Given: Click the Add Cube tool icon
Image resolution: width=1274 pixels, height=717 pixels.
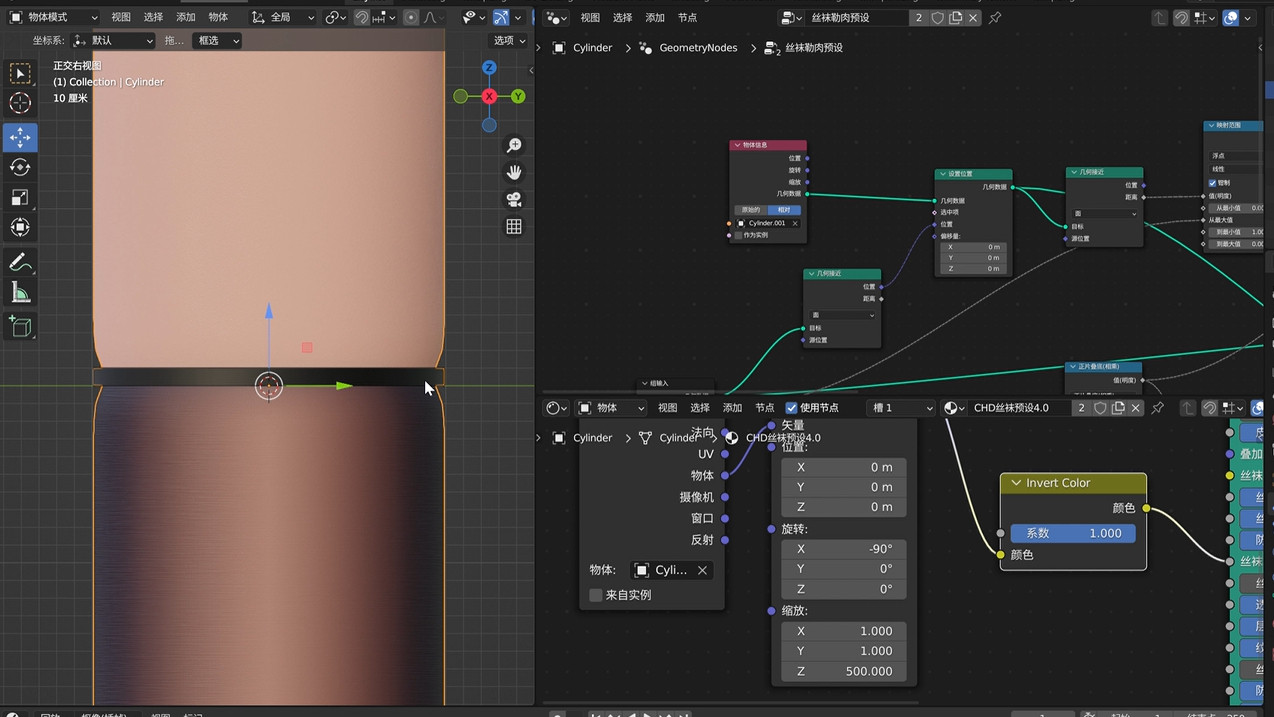Looking at the screenshot, I should [x=20, y=327].
